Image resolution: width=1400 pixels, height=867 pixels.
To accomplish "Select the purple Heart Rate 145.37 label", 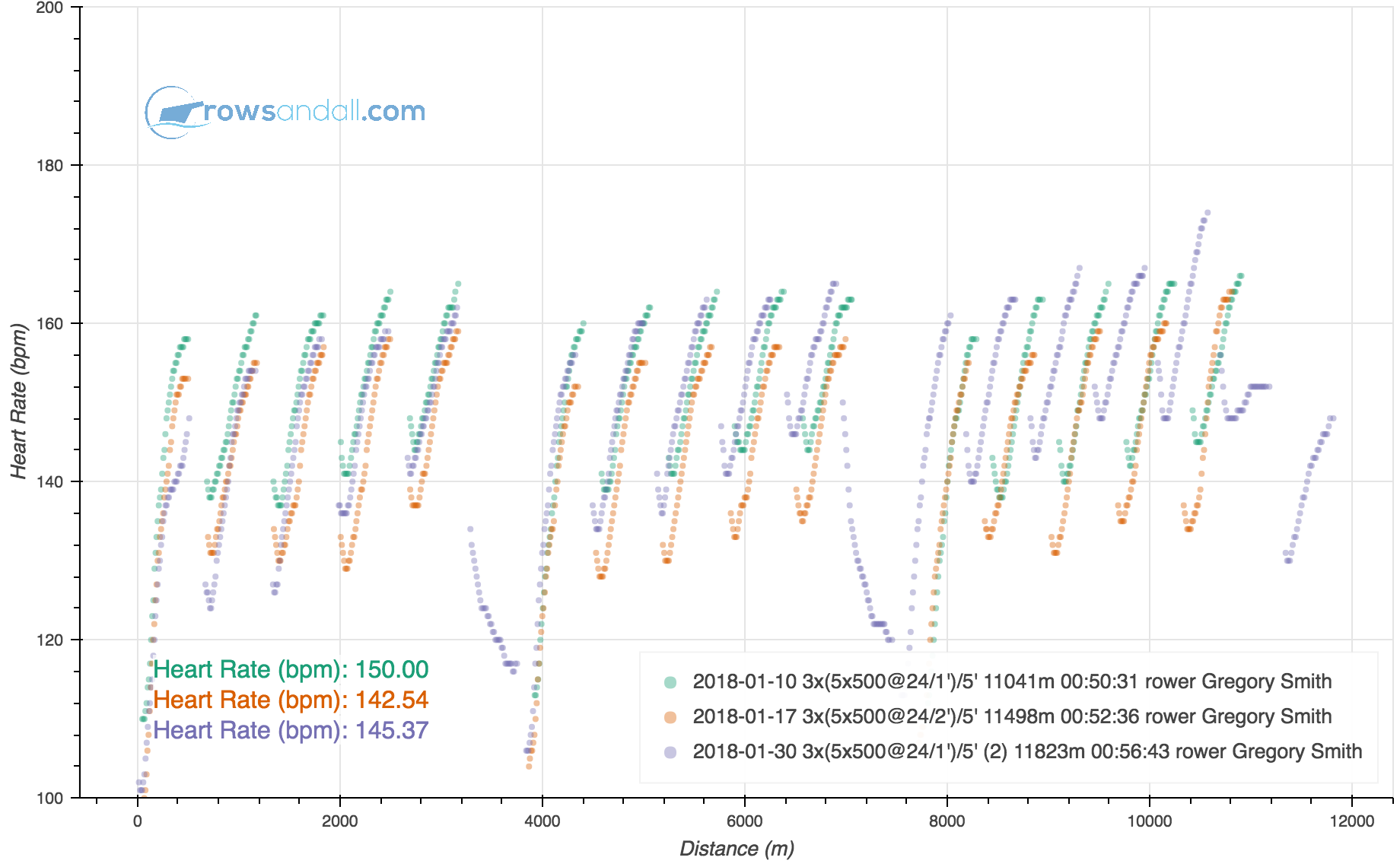I will click(x=291, y=730).
